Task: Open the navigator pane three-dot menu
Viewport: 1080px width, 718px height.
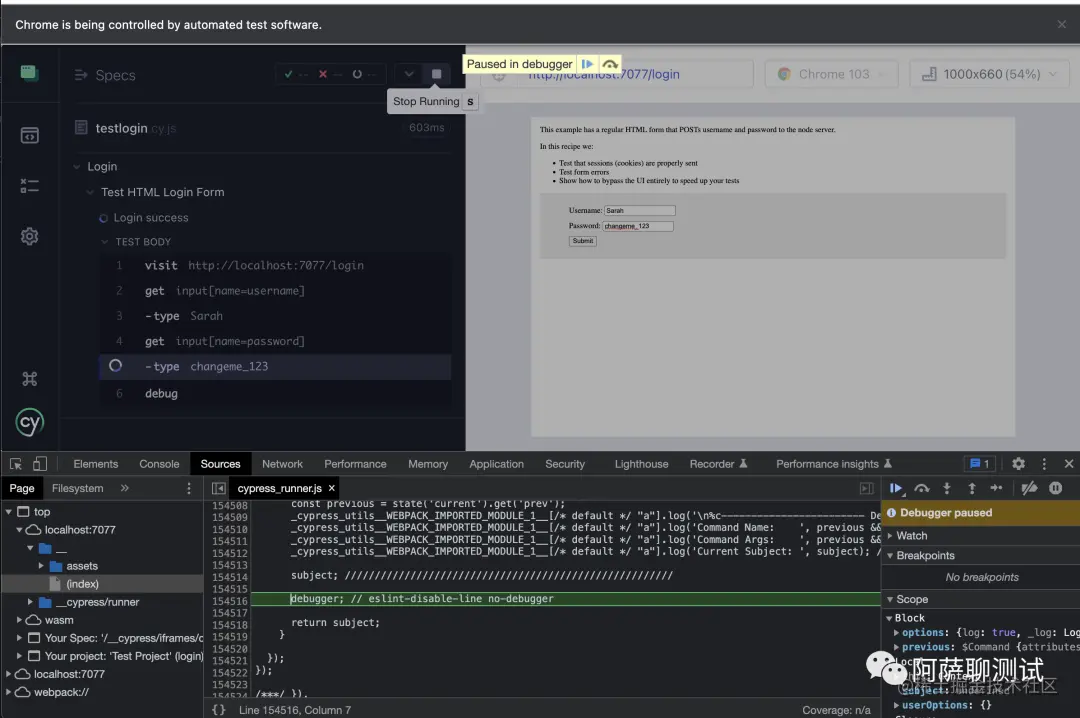Action: [x=189, y=488]
